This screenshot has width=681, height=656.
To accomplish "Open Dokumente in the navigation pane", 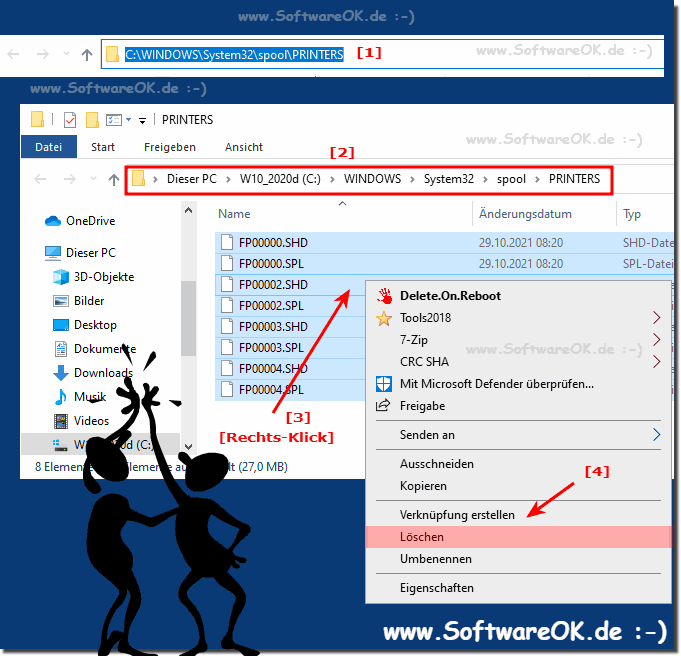I will pos(94,349).
